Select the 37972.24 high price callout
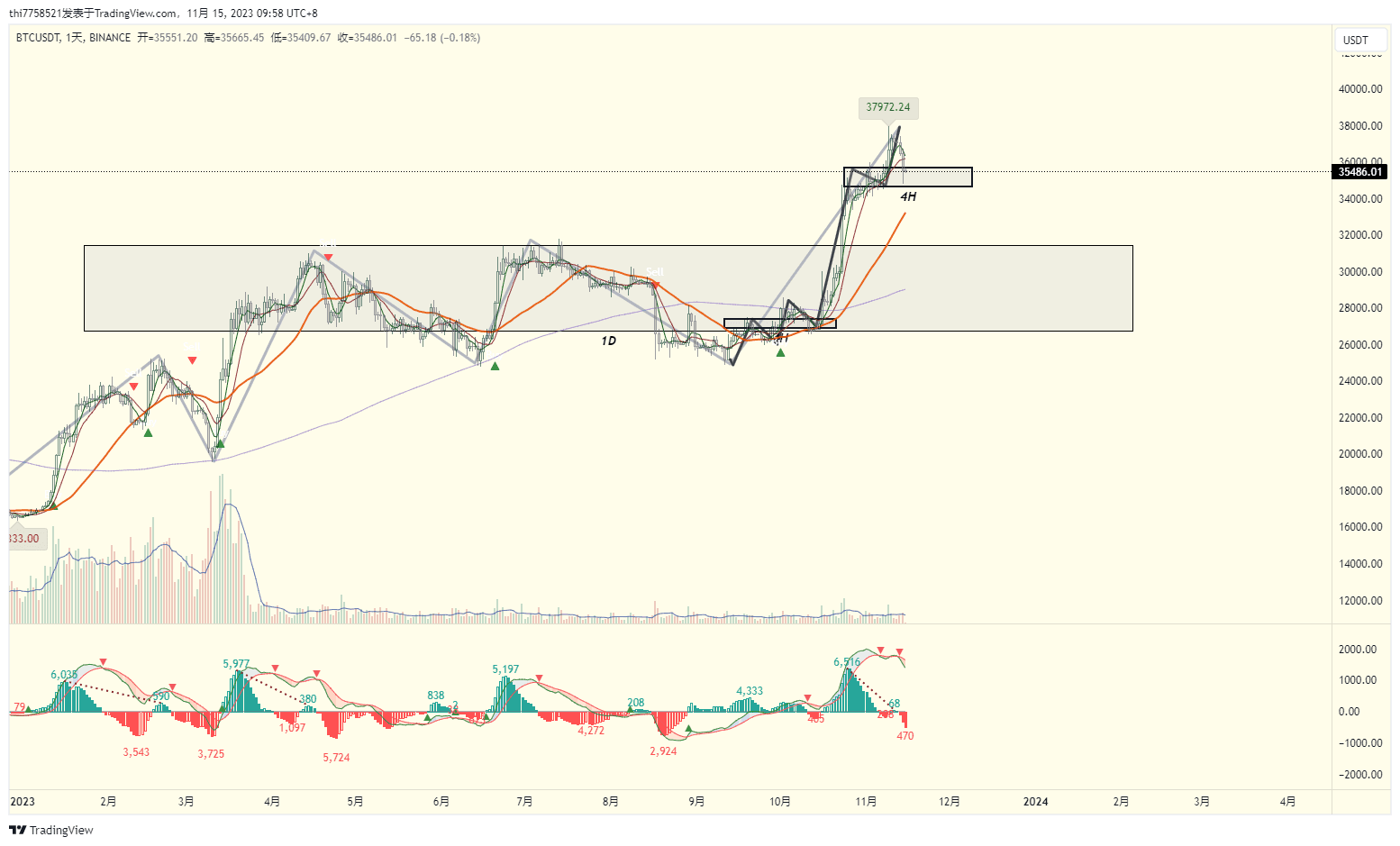This screenshot has width=1400, height=846. point(888,107)
